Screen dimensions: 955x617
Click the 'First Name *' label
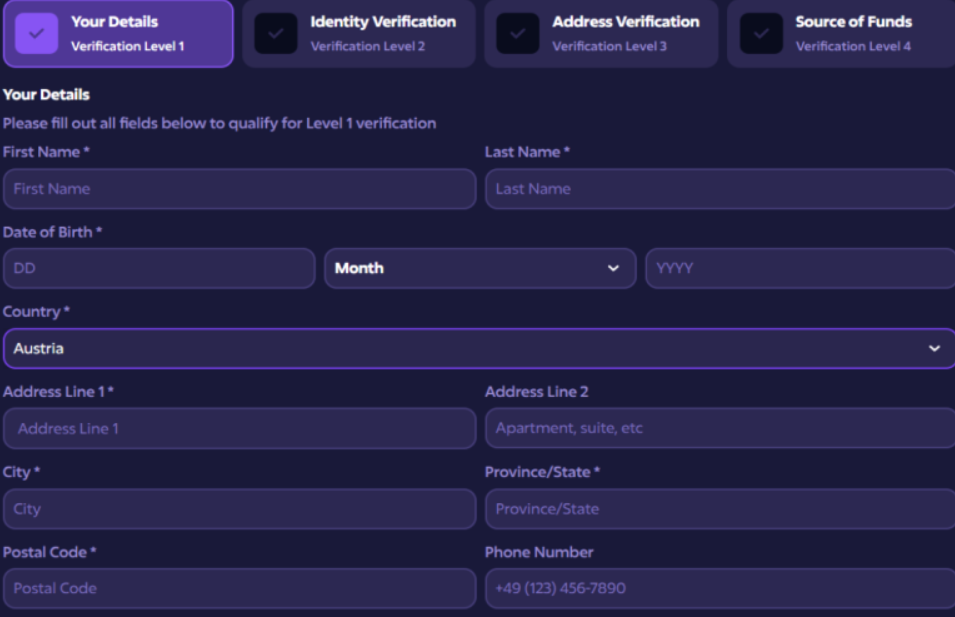[x=46, y=152]
